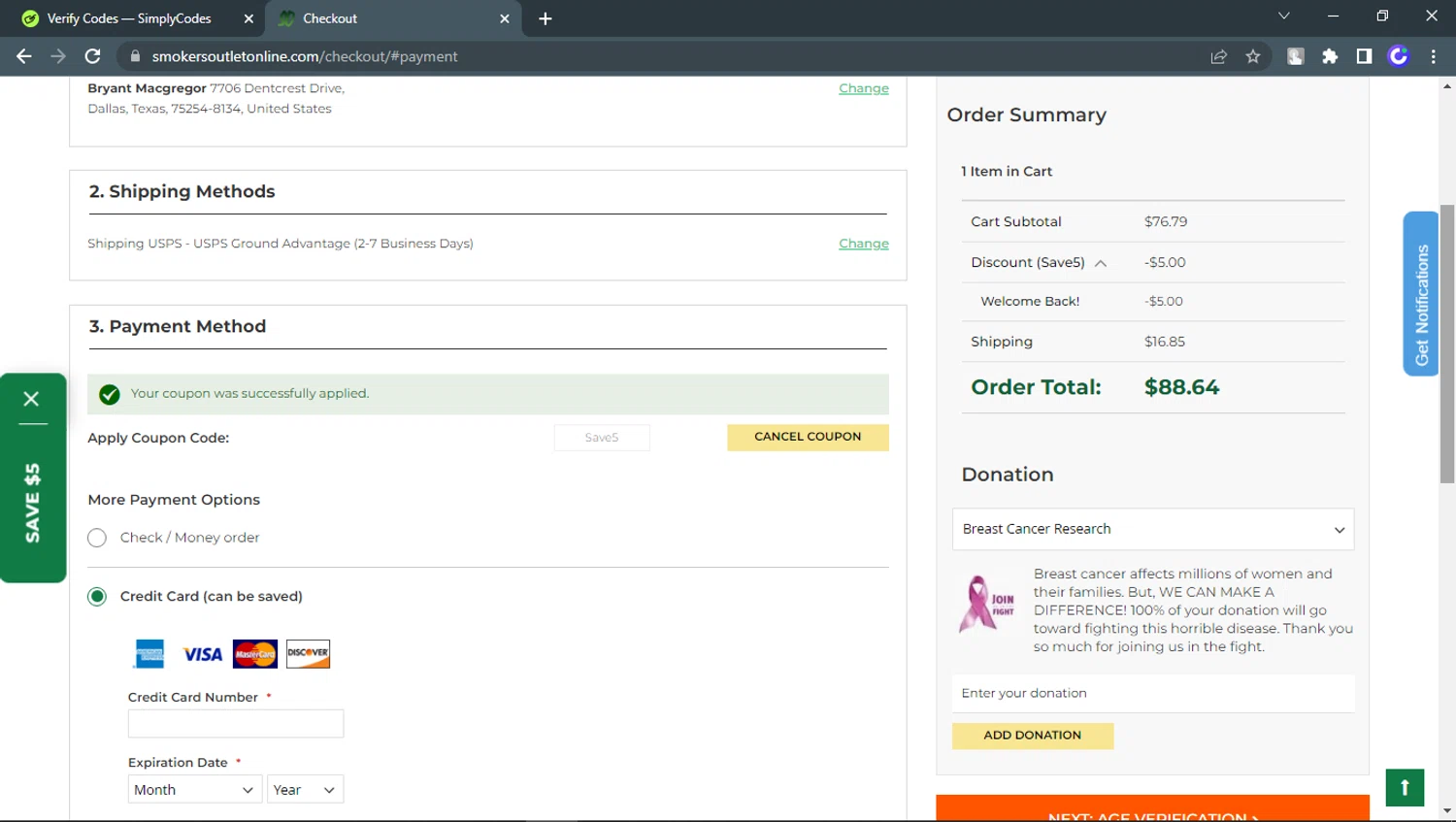
Task: Toggle the browser side panel
Action: pyautogui.click(x=1364, y=56)
